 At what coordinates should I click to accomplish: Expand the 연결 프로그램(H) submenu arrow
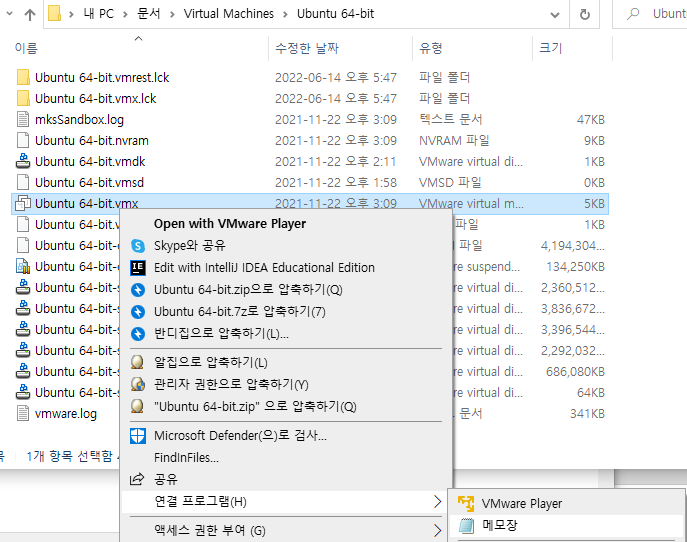[437, 502]
